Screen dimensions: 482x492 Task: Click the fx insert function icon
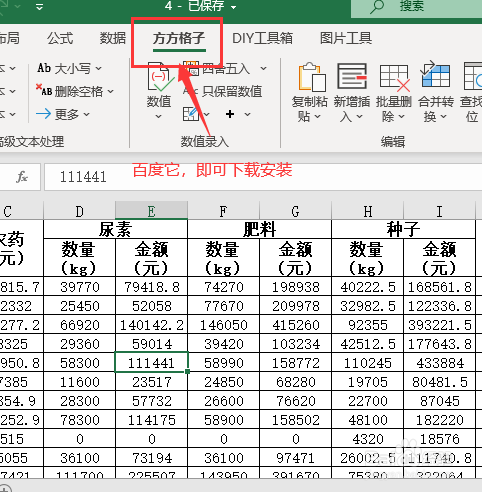tap(22, 177)
